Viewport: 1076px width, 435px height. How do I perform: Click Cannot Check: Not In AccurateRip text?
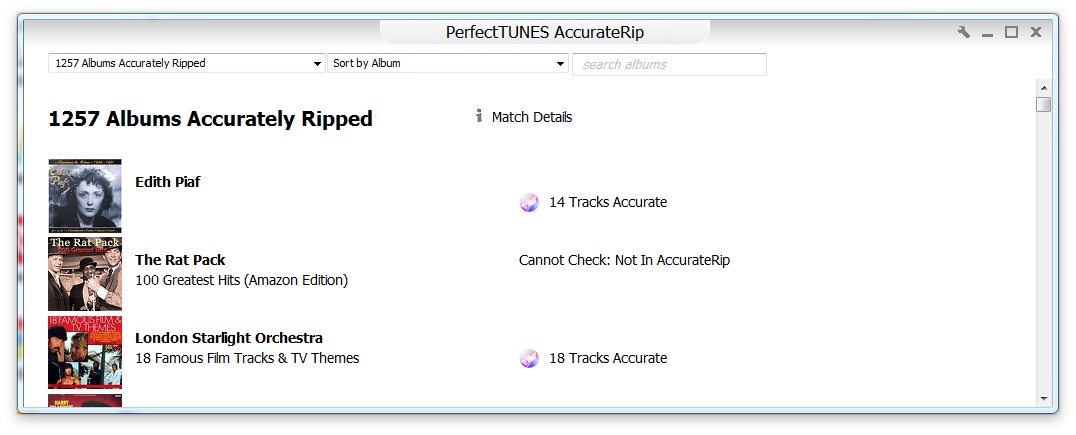(624, 261)
